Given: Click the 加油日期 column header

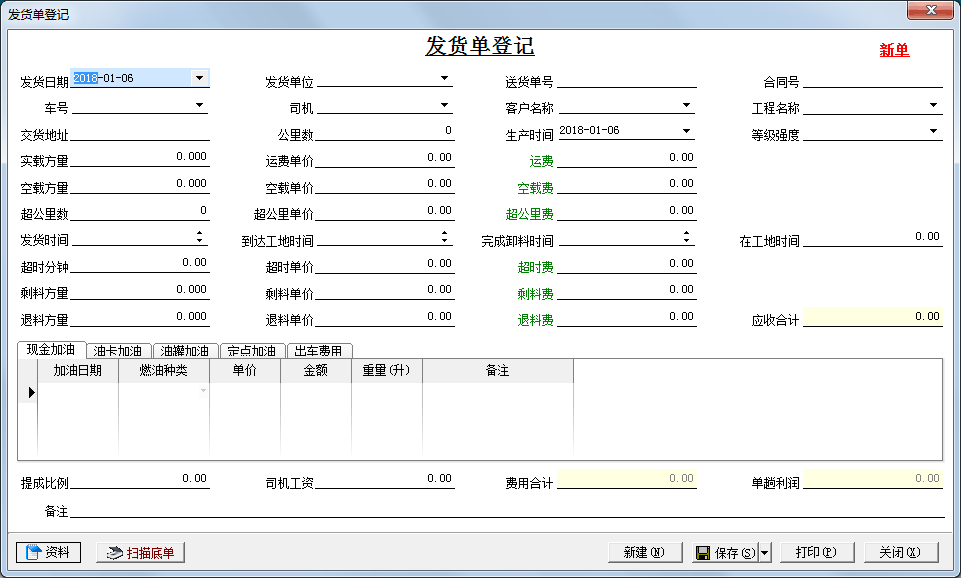Looking at the screenshot, I should point(78,371).
